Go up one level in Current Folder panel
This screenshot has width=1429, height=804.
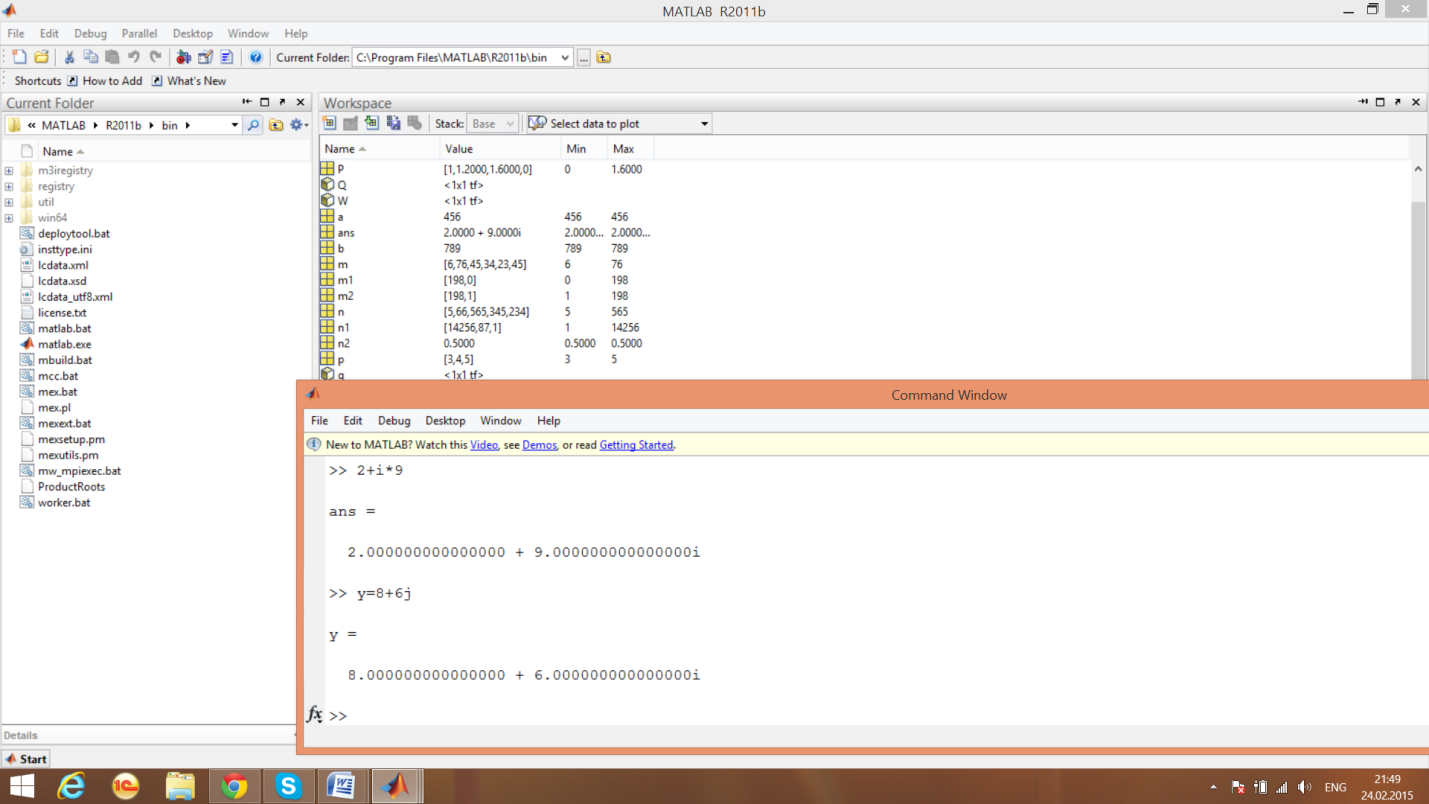pos(275,125)
